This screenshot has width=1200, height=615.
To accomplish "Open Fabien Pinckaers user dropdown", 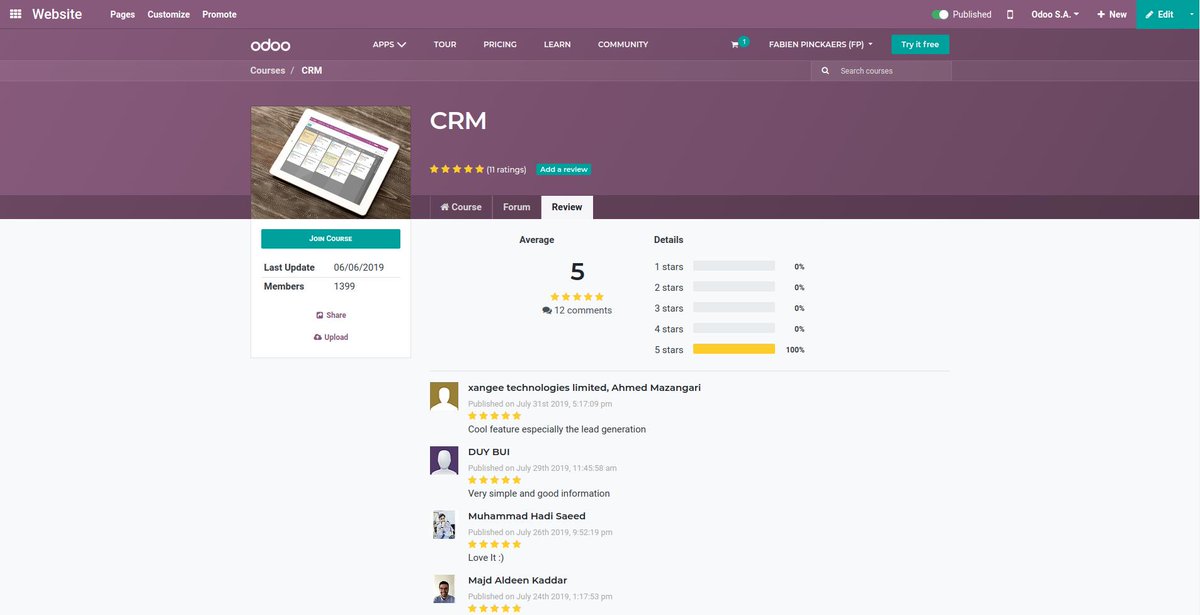I will tap(820, 44).
